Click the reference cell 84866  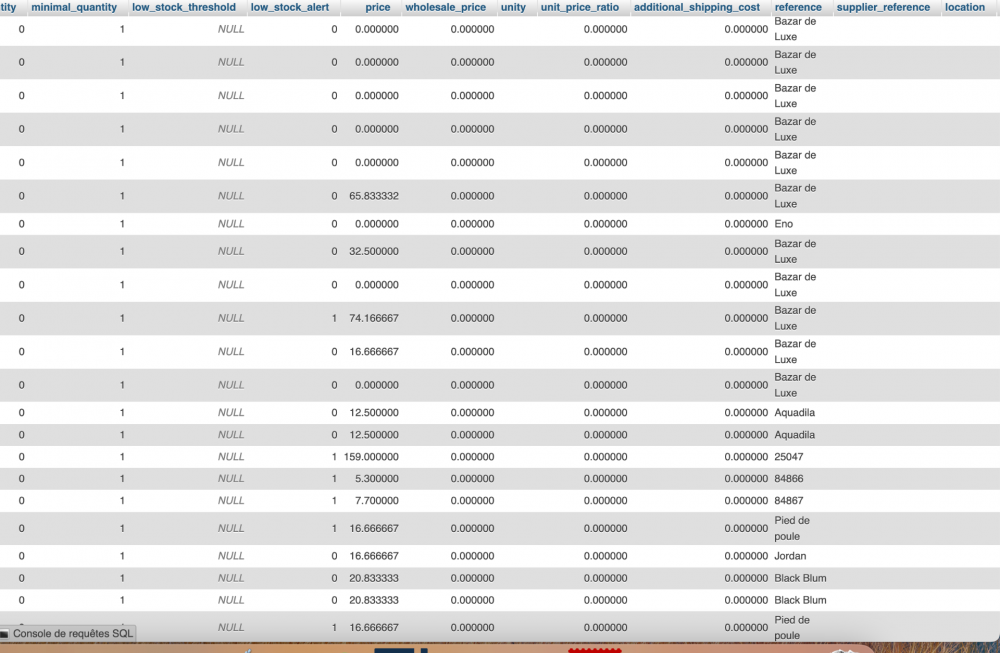coord(789,478)
